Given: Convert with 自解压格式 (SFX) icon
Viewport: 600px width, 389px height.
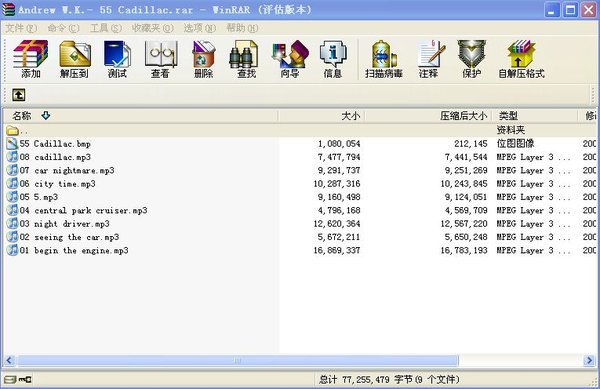Looking at the screenshot, I should click(x=521, y=59).
